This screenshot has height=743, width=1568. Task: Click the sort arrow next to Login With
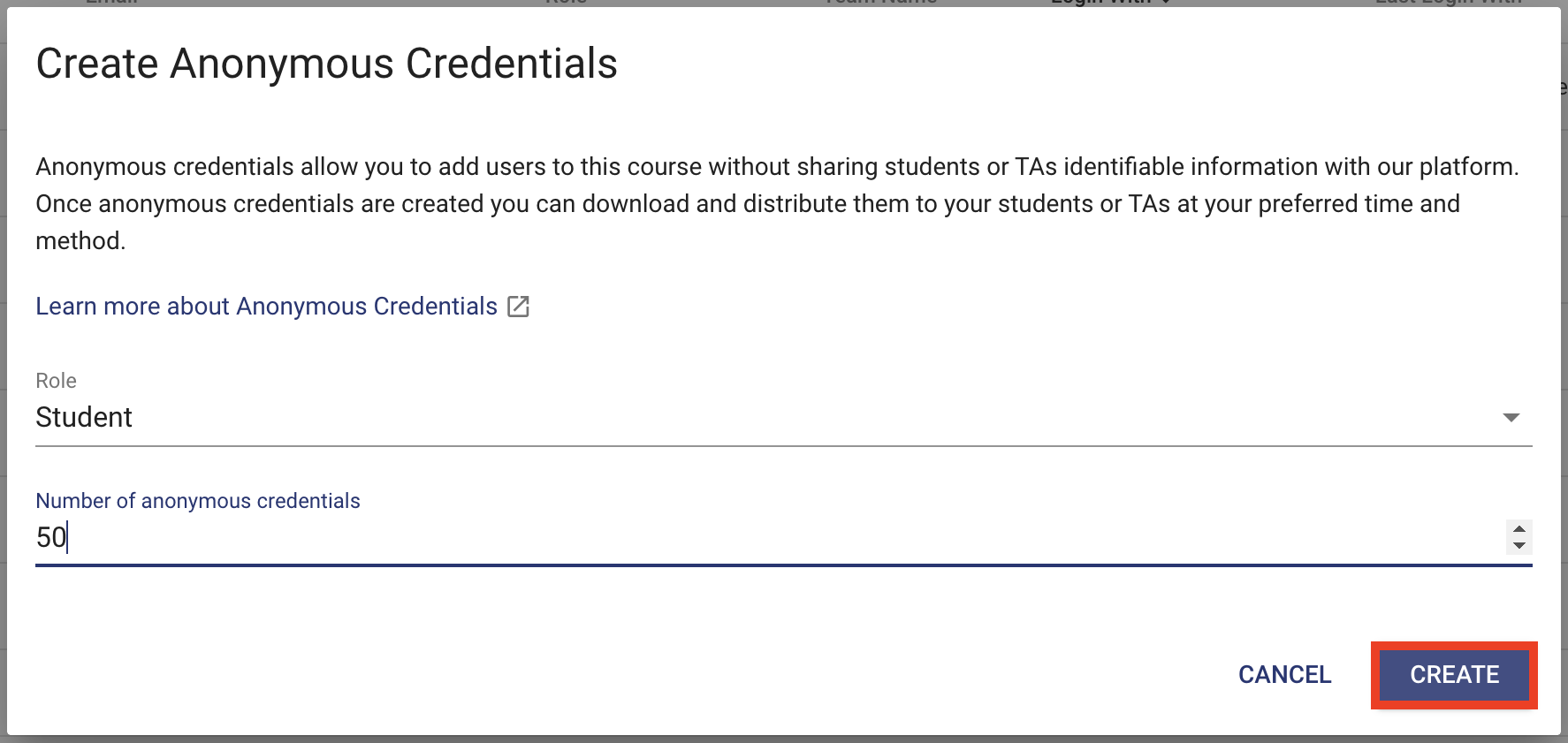pos(1164,3)
